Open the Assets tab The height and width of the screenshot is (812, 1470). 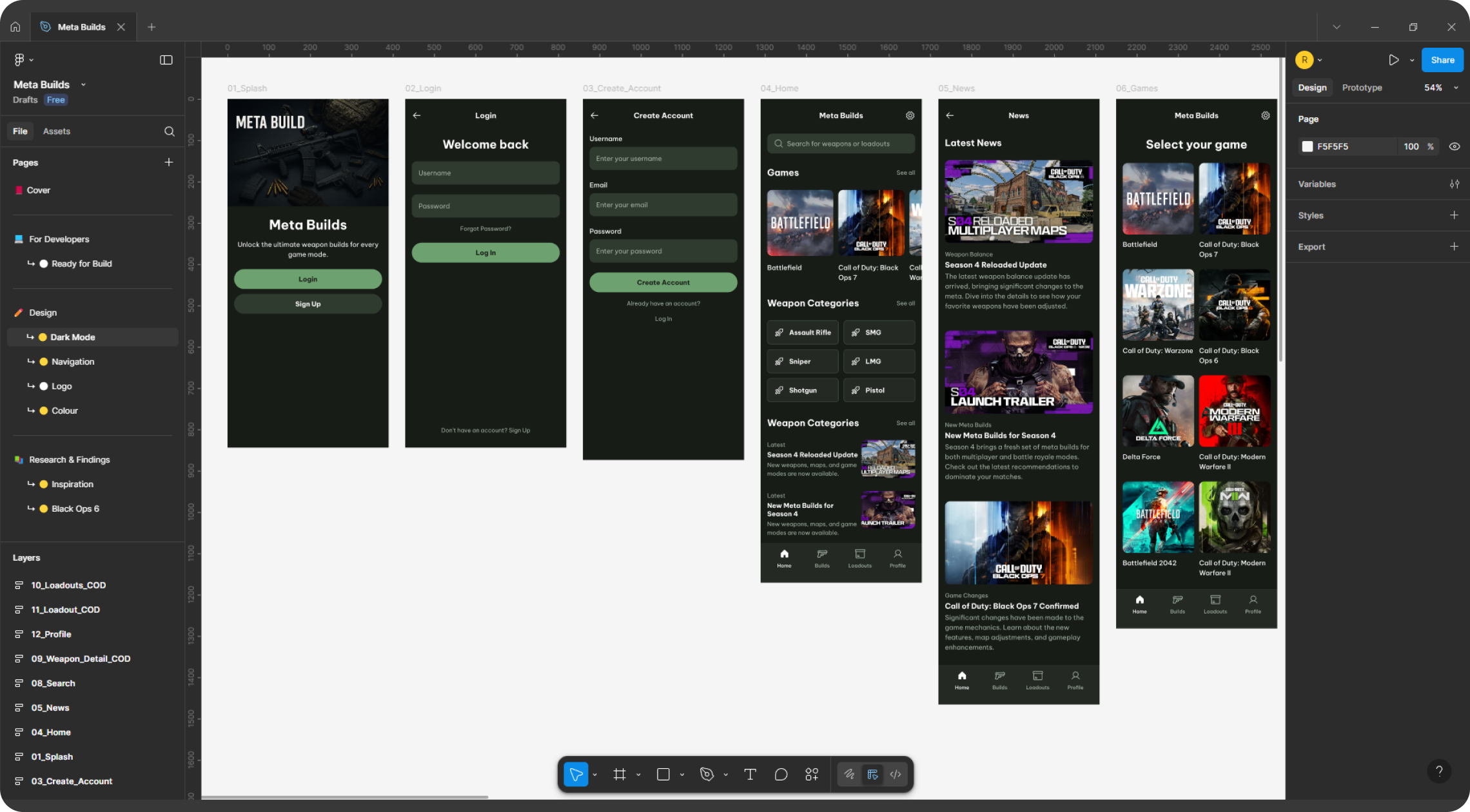tap(56, 131)
